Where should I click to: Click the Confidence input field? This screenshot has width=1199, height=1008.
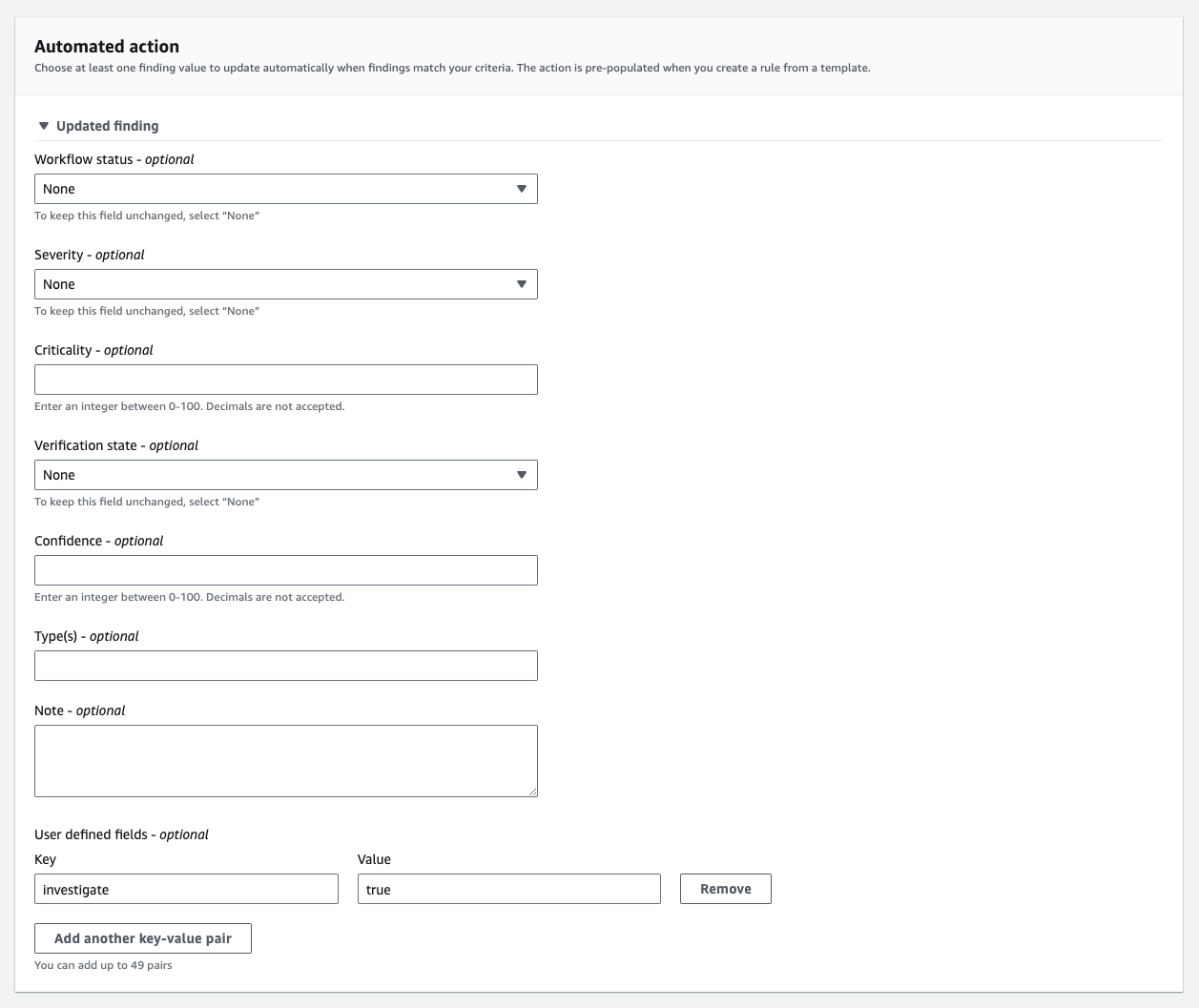[x=286, y=569]
